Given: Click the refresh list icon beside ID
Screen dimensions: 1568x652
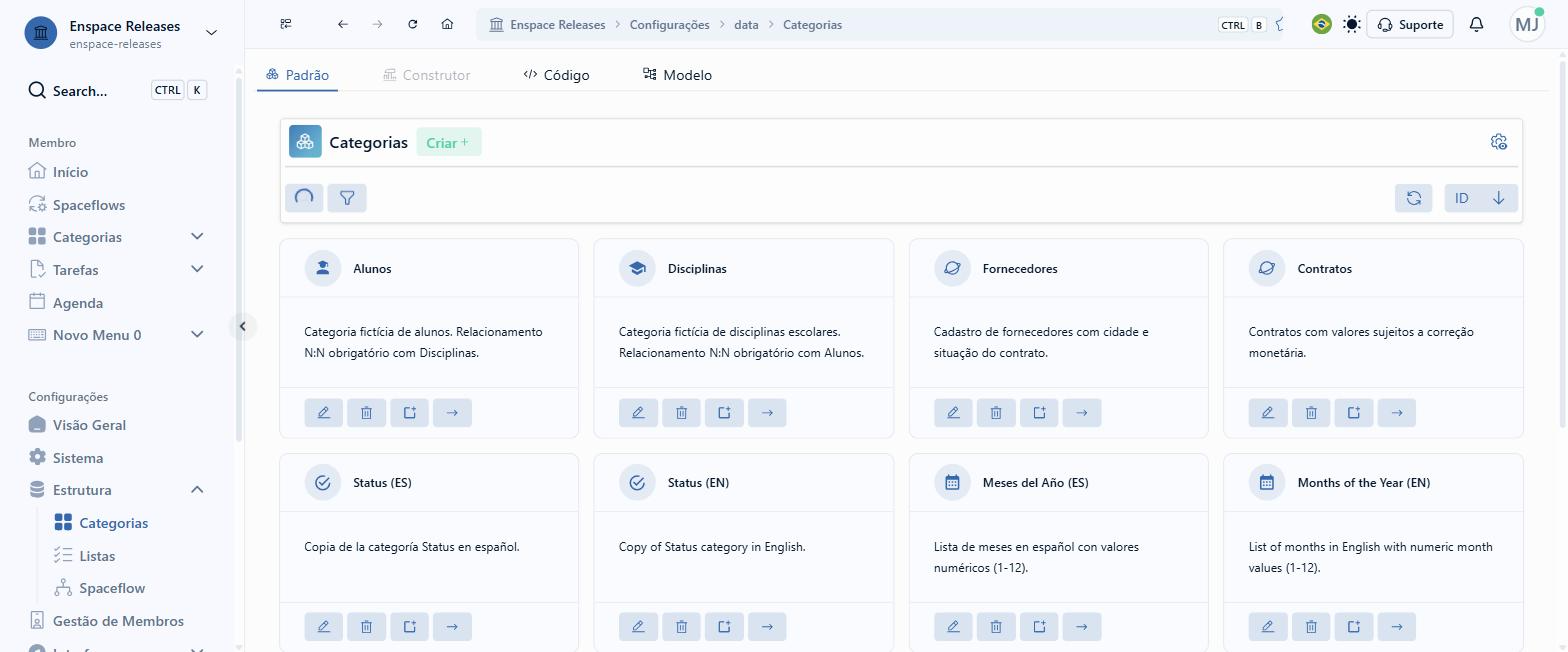Looking at the screenshot, I should pyautogui.click(x=1414, y=198).
